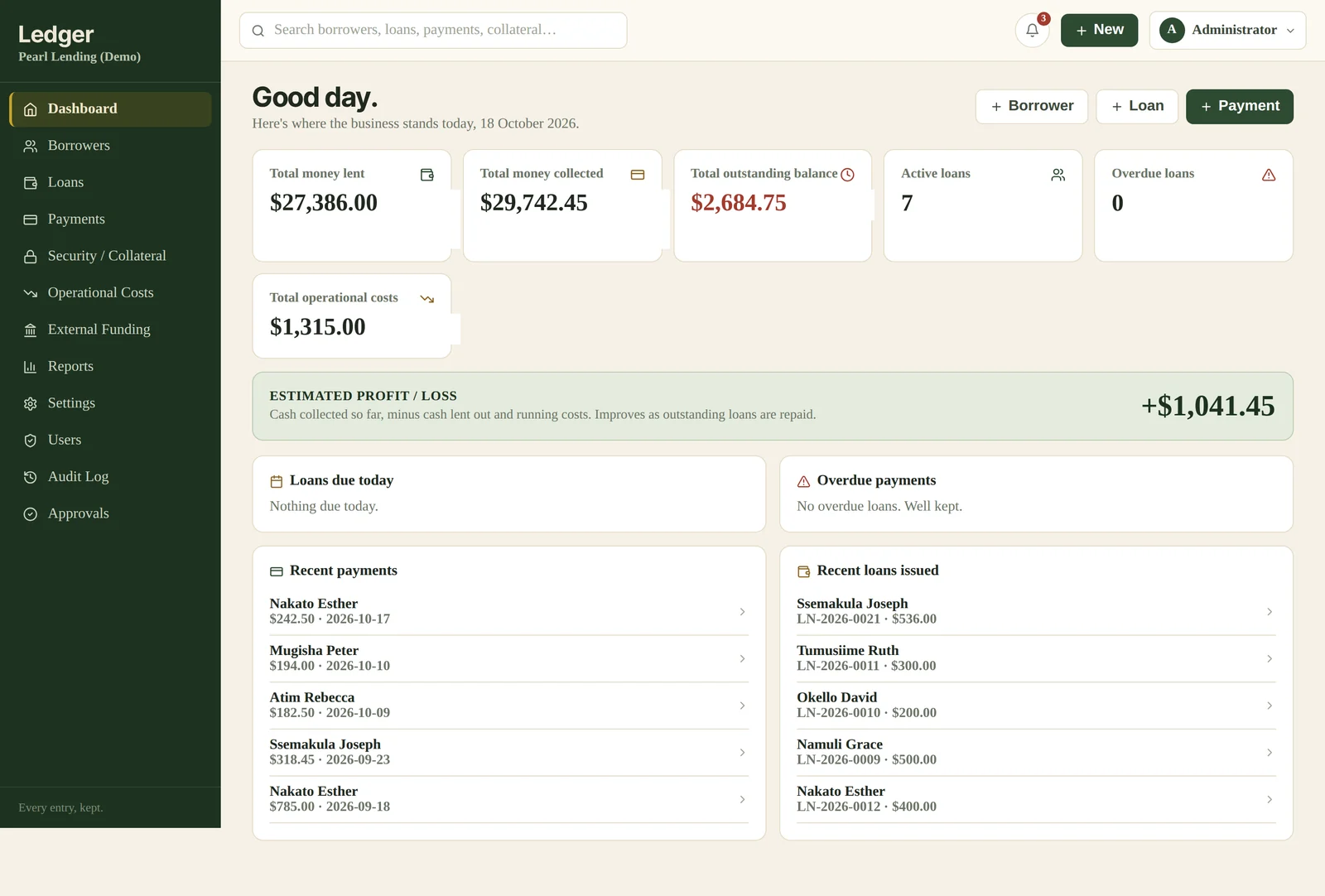Select Okello David LN-2026-0010 loan entry
The image size is (1325, 896).
click(x=1036, y=706)
